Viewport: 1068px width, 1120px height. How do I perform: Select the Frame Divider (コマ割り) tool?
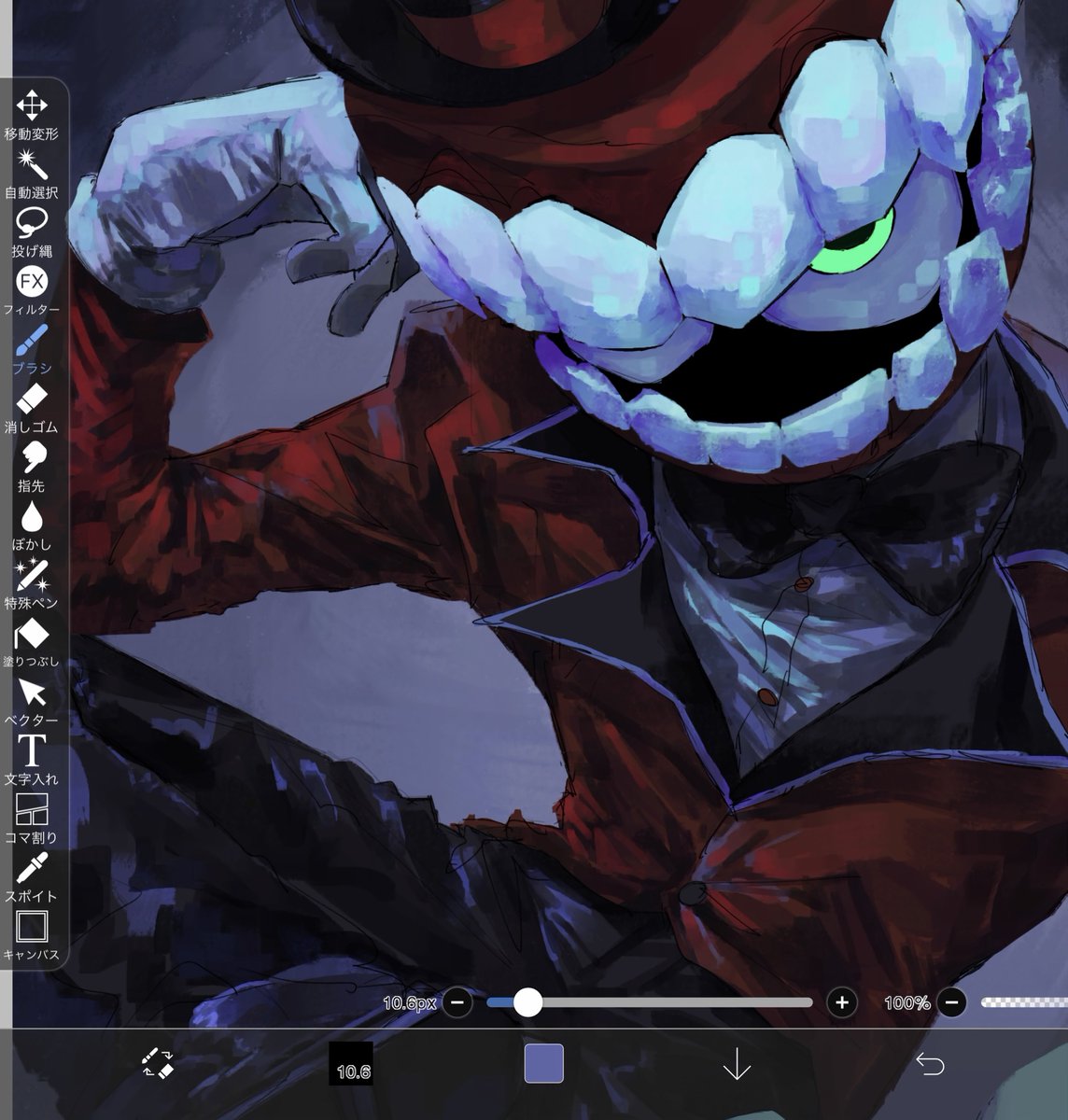point(32,819)
